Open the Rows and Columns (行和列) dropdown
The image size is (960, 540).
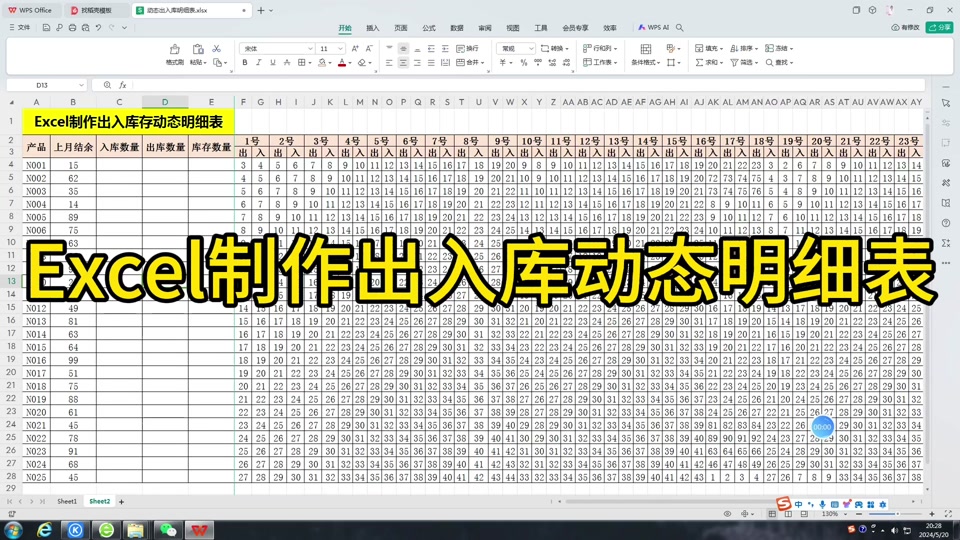click(600, 48)
